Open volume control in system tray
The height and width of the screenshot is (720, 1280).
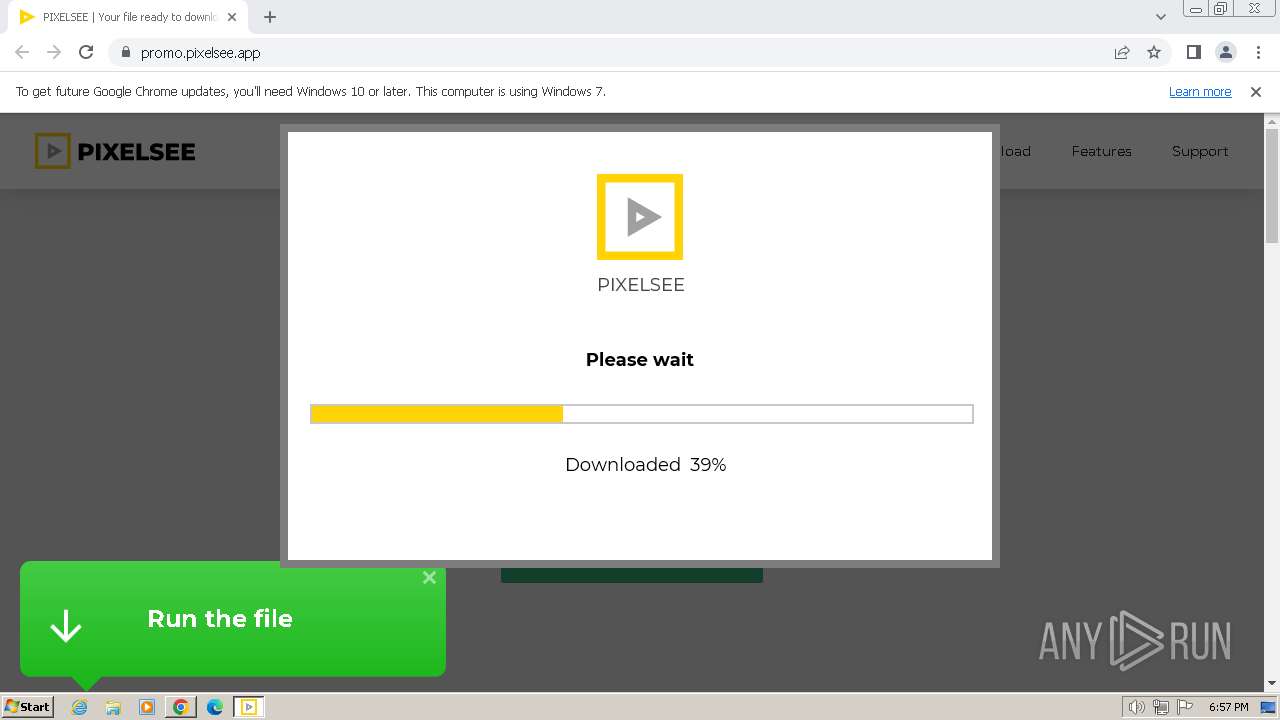(x=1136, y=707)
